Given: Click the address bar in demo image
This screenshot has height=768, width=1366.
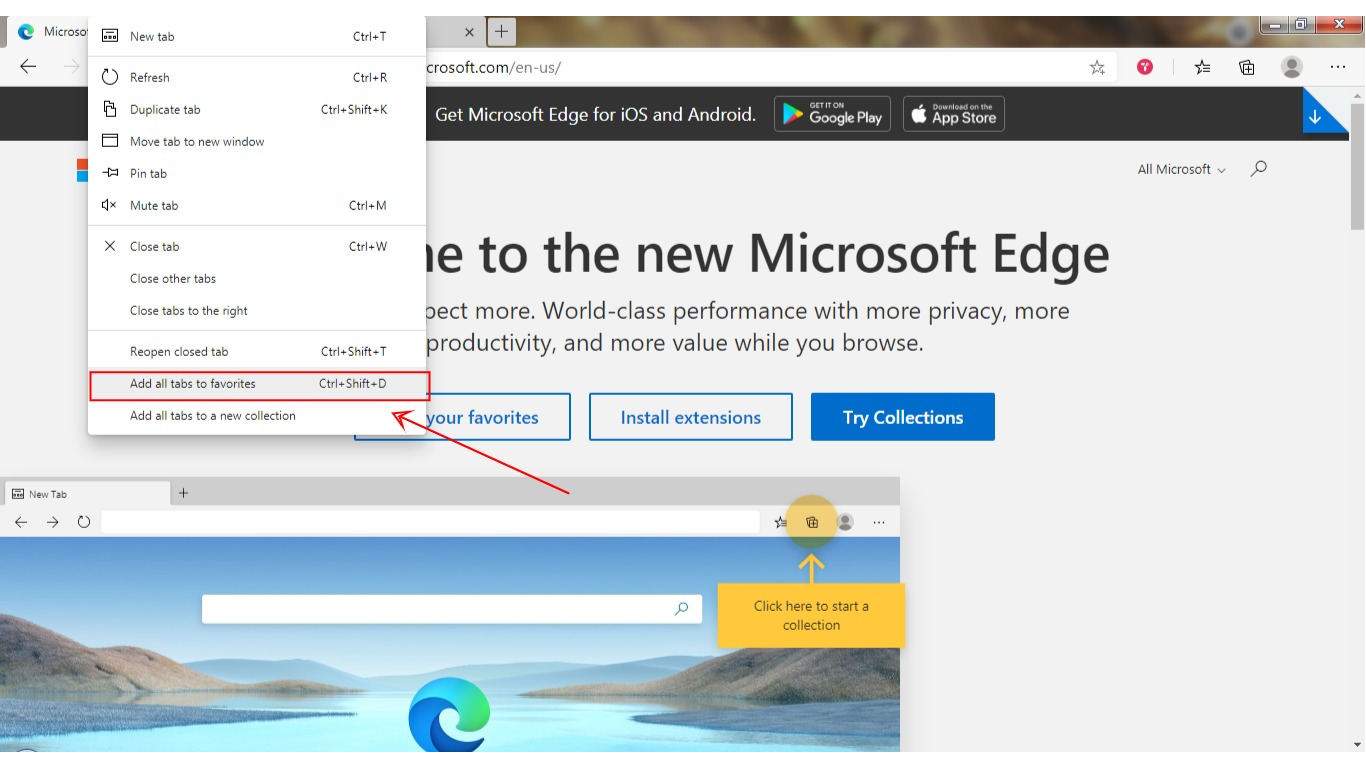Looking at the screenshot, I should coord(430,522).
